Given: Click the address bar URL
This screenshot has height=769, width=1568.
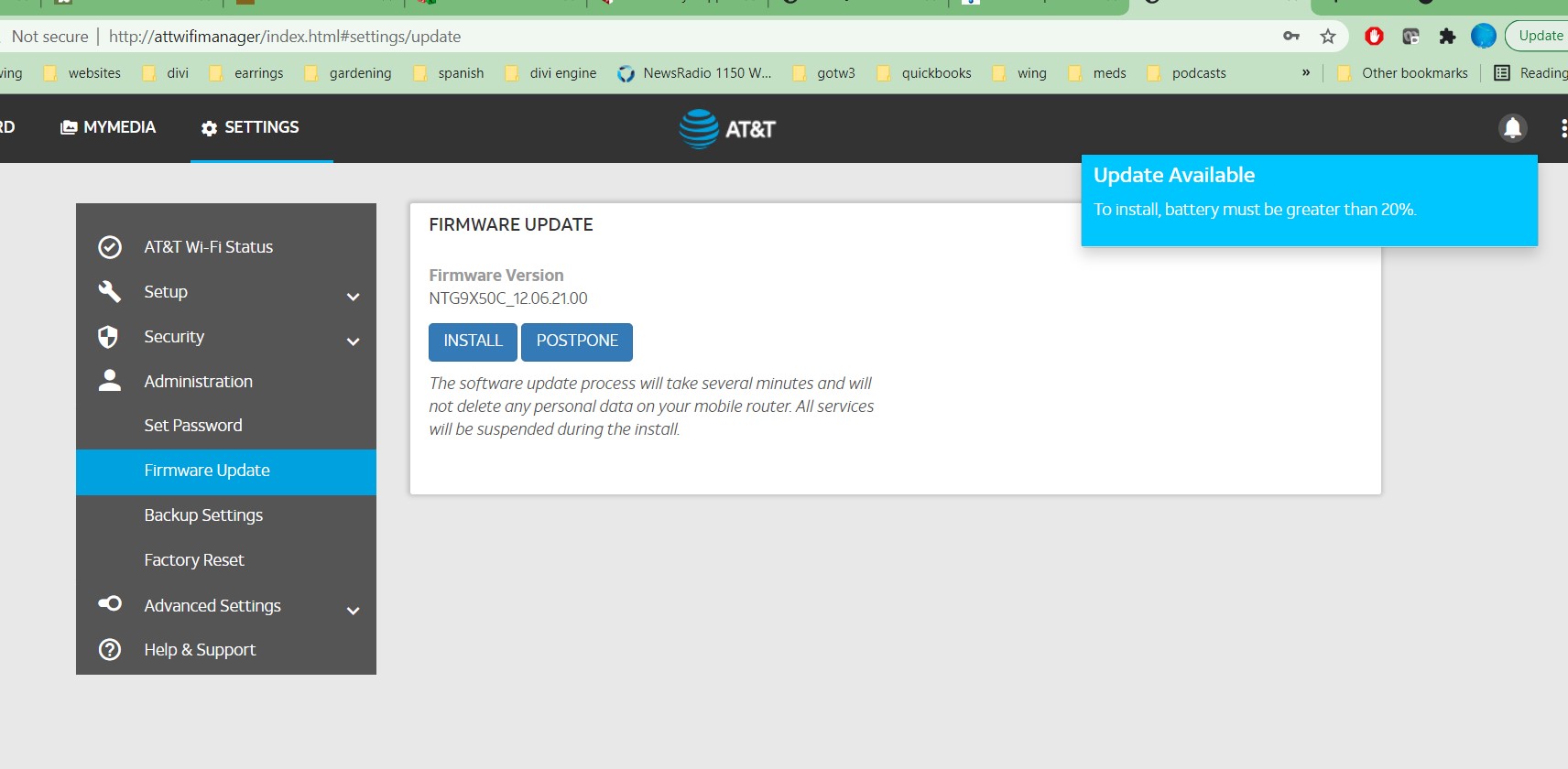Looking at the screenshot, I should tap(285, 37).
